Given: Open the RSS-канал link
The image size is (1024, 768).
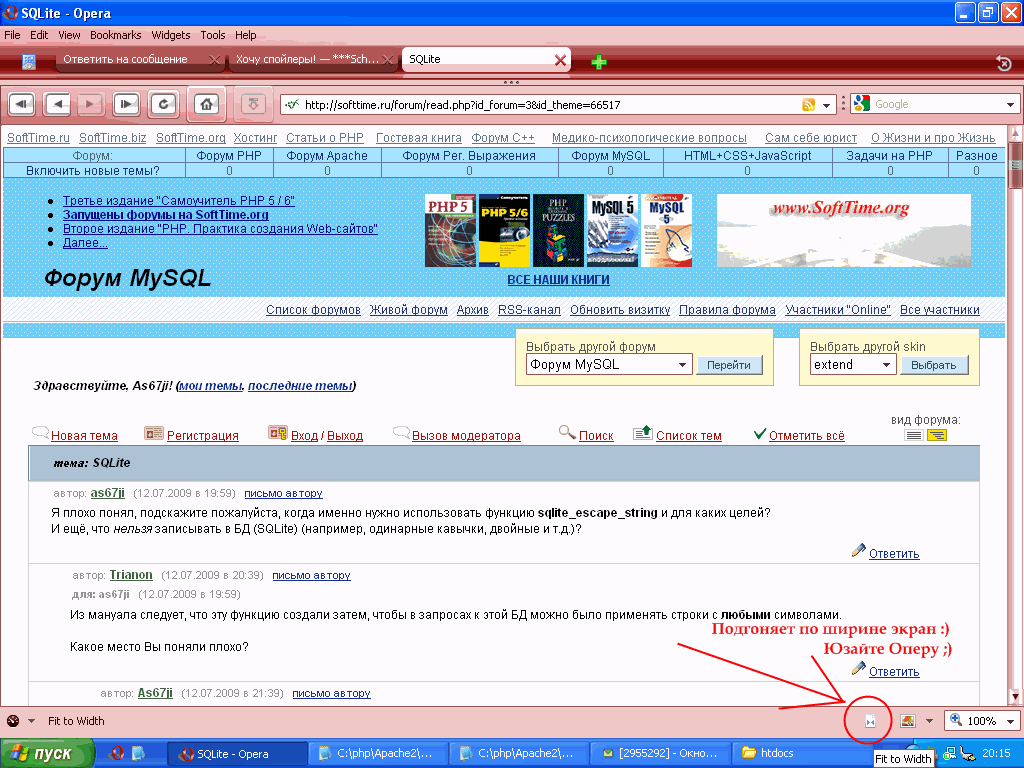Looking at the screenshot, I should [x=530, y=310].
